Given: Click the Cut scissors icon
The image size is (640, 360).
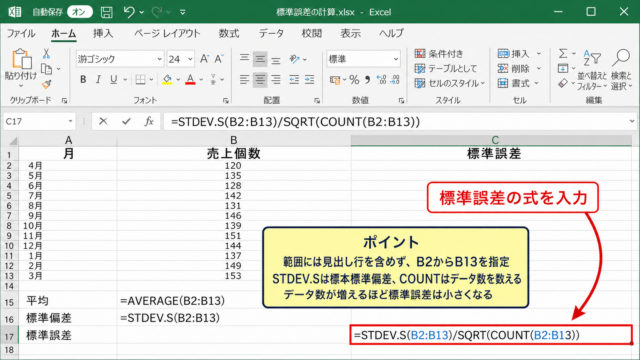Looking at the screenshot, I should pyautogui.click(x=46, y=54).
